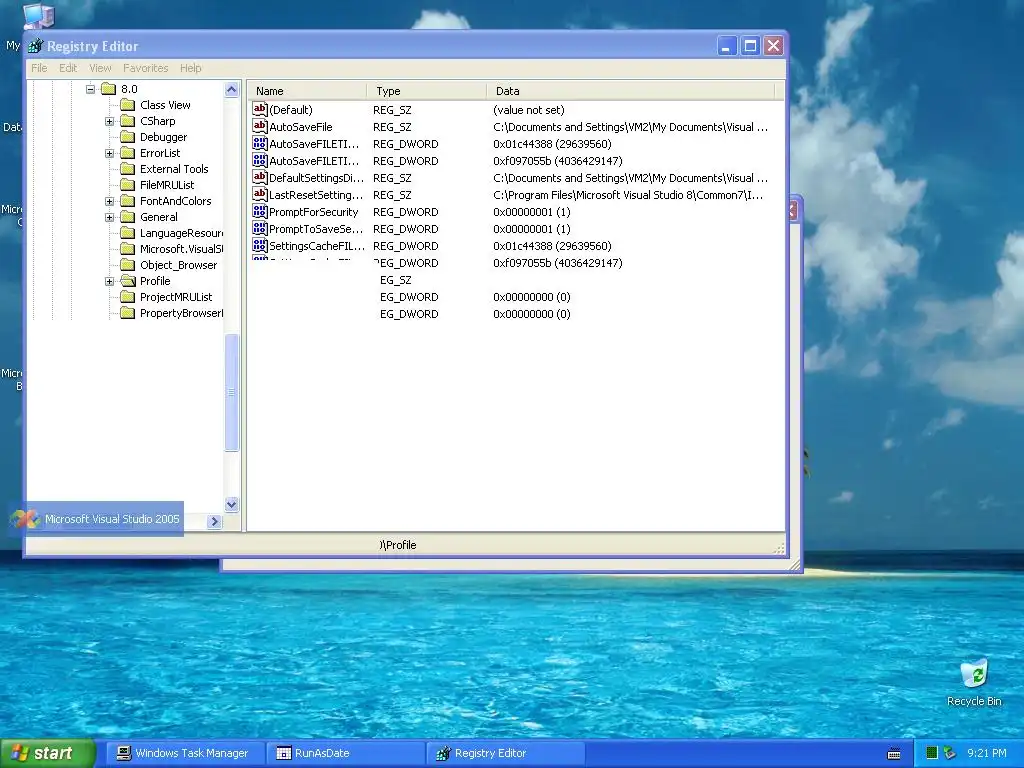Click the PromptToSaveSe... DWORD icon
The width and height of the screenshot is (1024, 768).
tap(259, 229)
